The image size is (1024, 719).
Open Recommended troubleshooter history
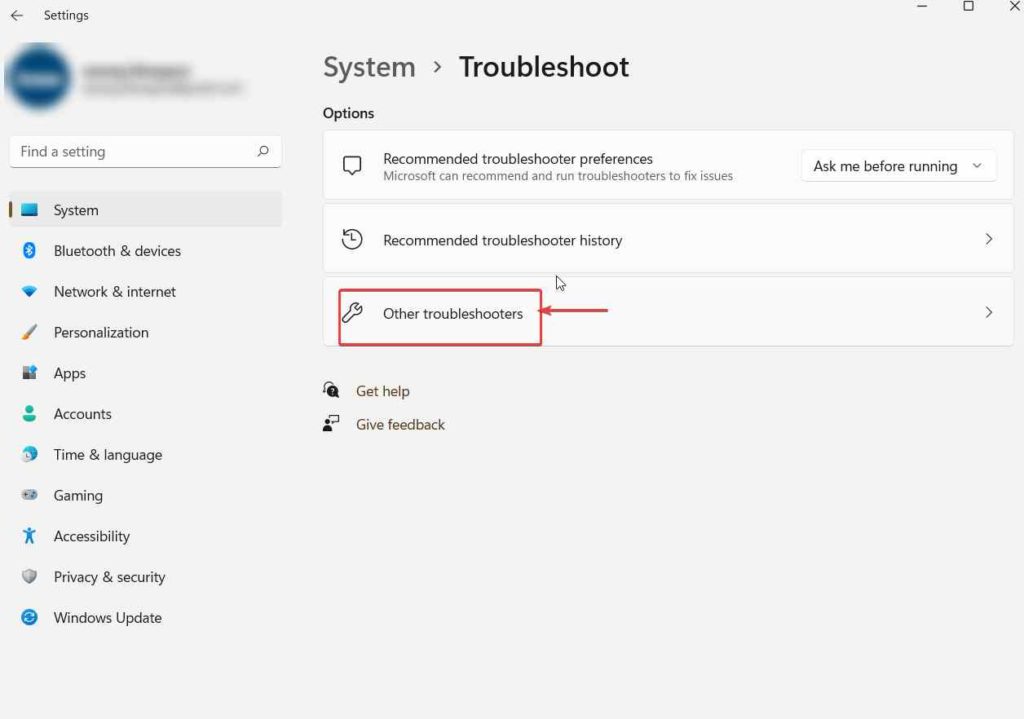click(x=668, y=239)
